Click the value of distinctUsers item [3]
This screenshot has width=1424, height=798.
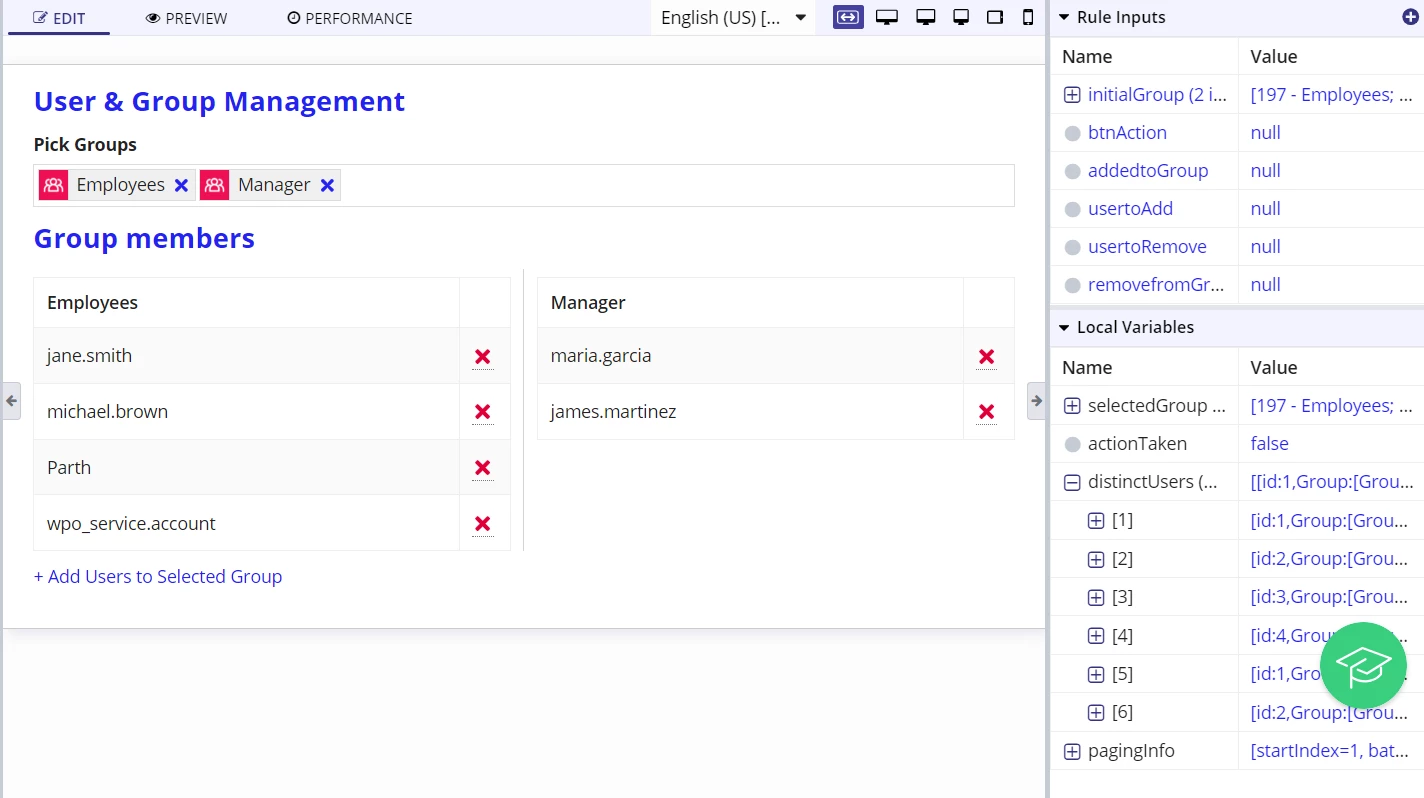[x=1330, y=597]
